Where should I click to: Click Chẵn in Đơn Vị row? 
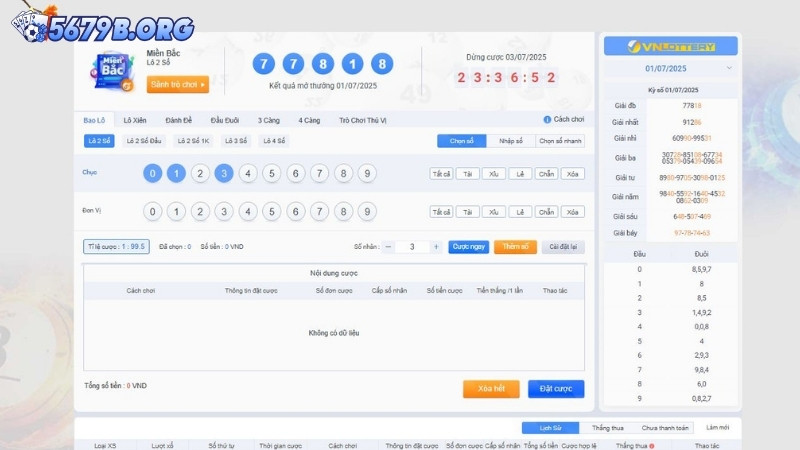[x=546, y=212]
